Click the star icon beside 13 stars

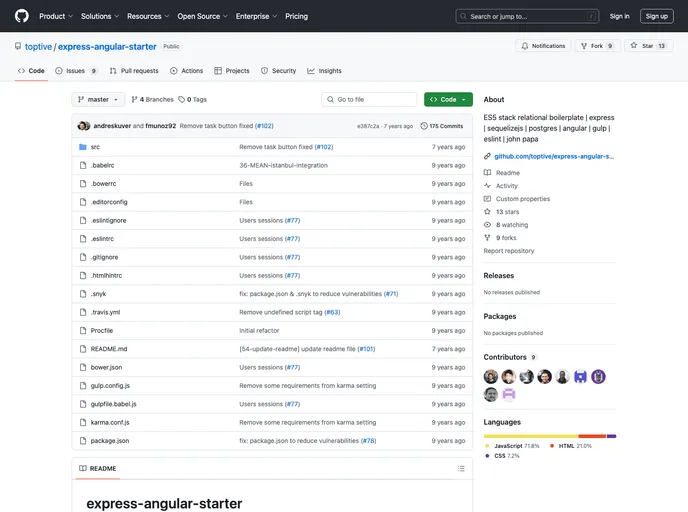click(x=487, y=211)
